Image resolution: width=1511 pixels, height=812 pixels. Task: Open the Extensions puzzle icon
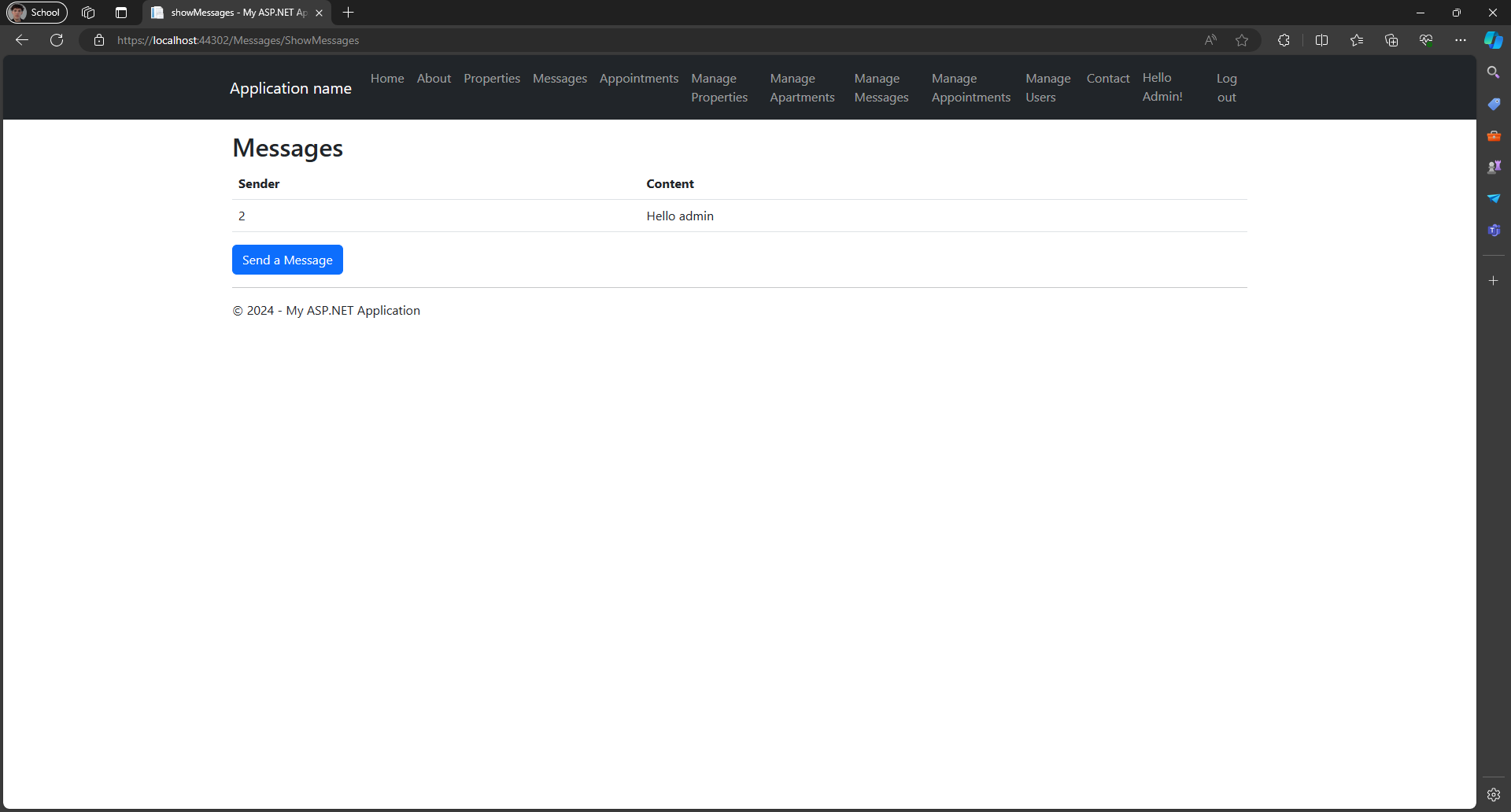pyautogui.click(x=1284, y=40)
